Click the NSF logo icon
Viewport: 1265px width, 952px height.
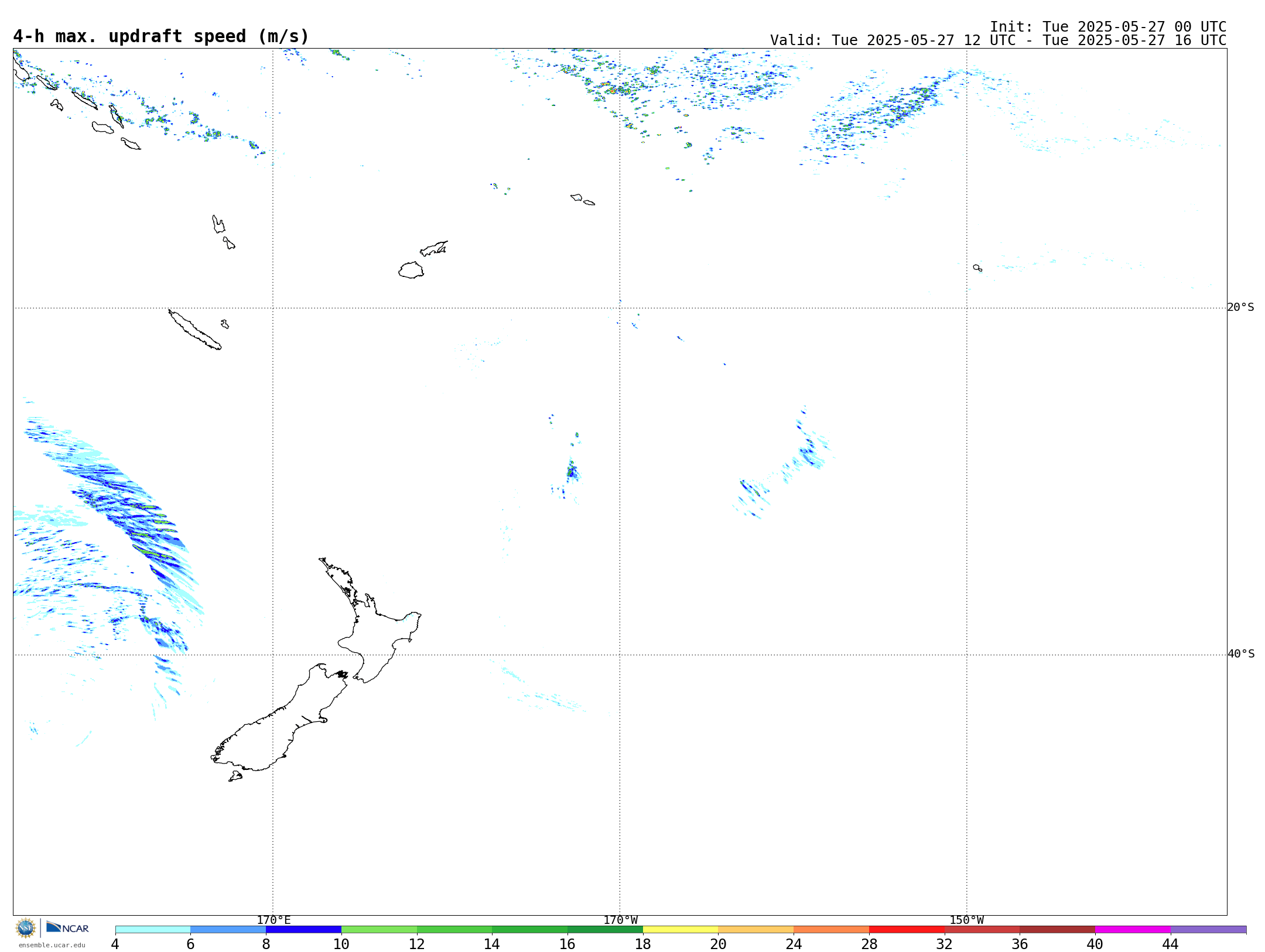[x=26, y=928]
